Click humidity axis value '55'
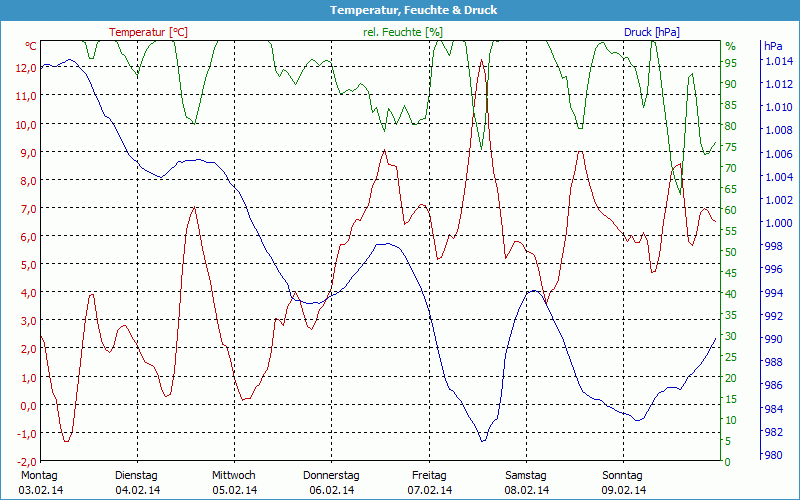 tap(731, 231)
